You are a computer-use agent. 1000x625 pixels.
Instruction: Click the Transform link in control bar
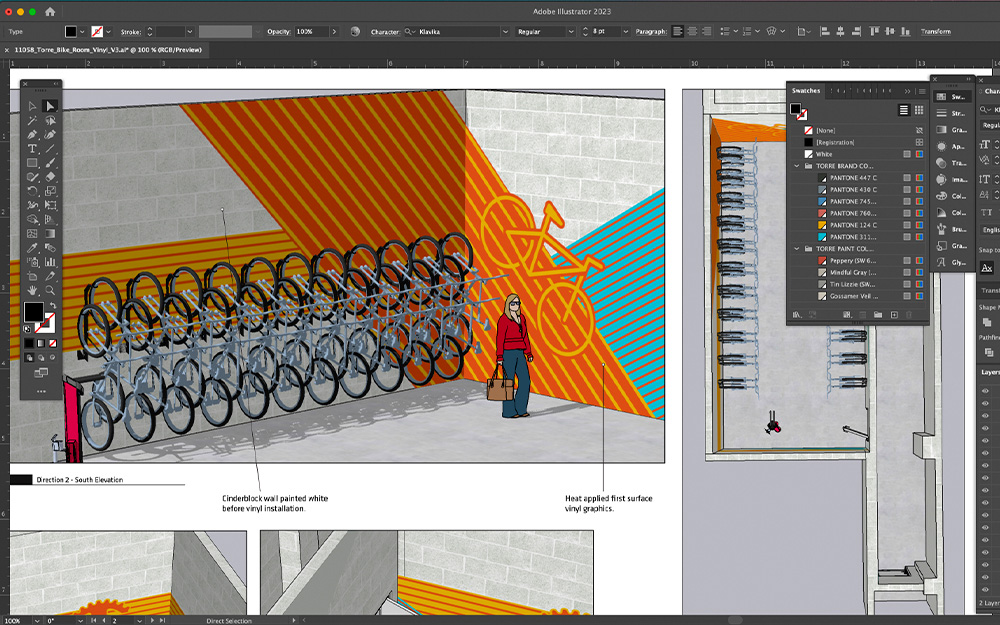936,31
